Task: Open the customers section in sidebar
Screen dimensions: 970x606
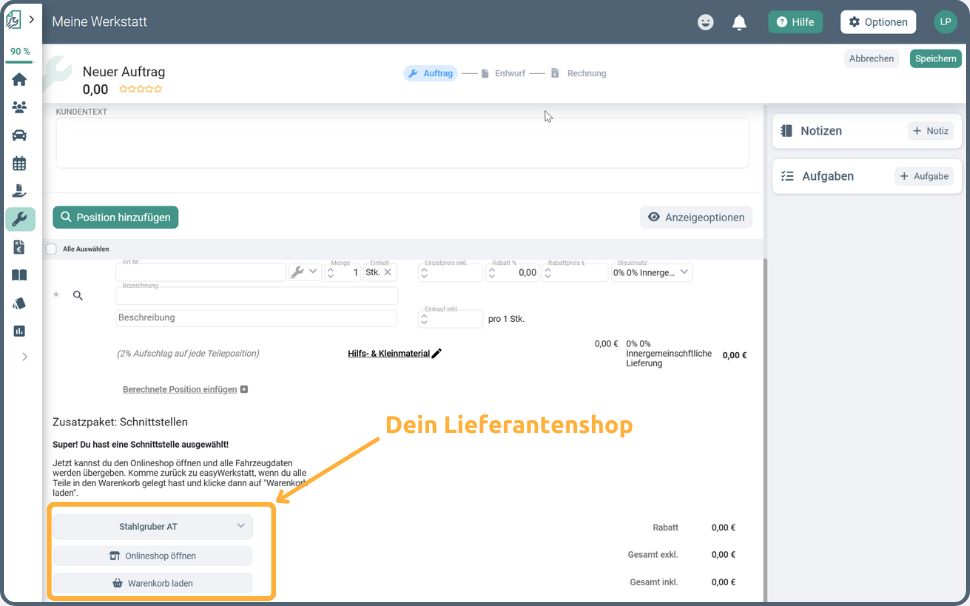Action: 19,107
